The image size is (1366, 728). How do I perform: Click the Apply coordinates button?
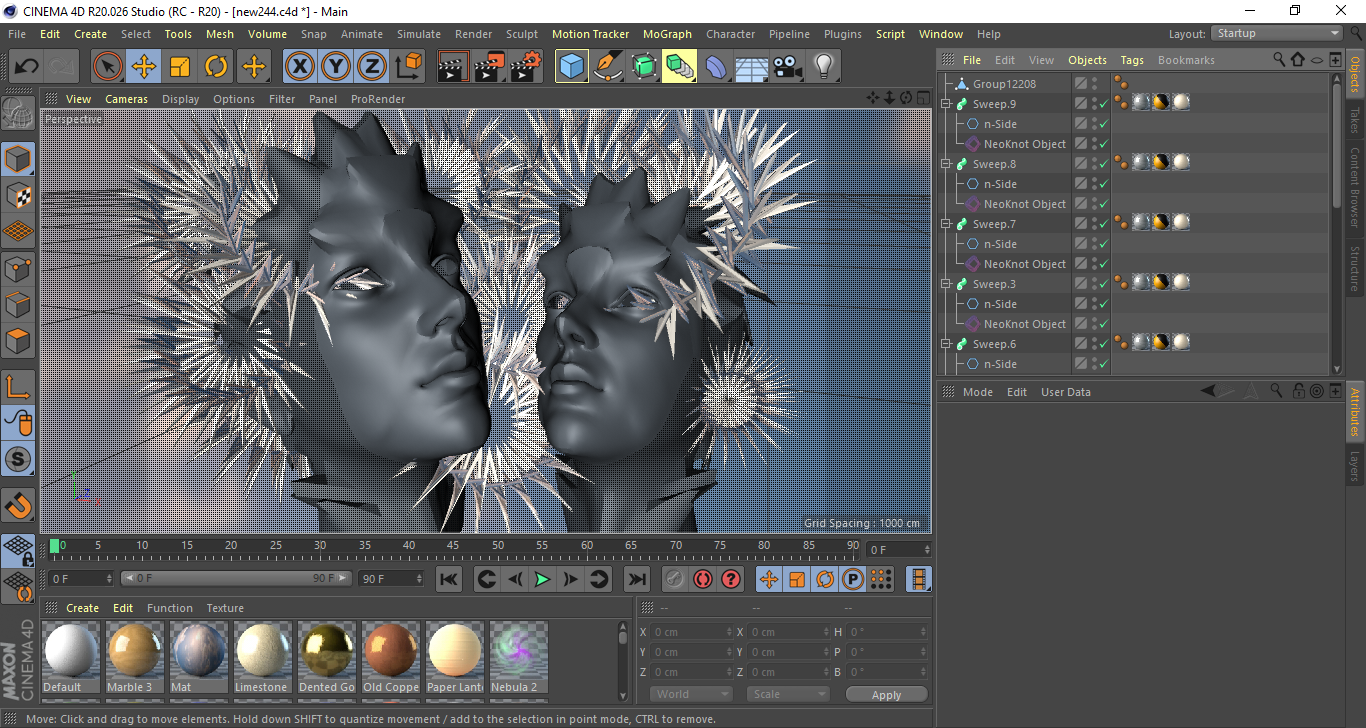(x=886, y=694)
